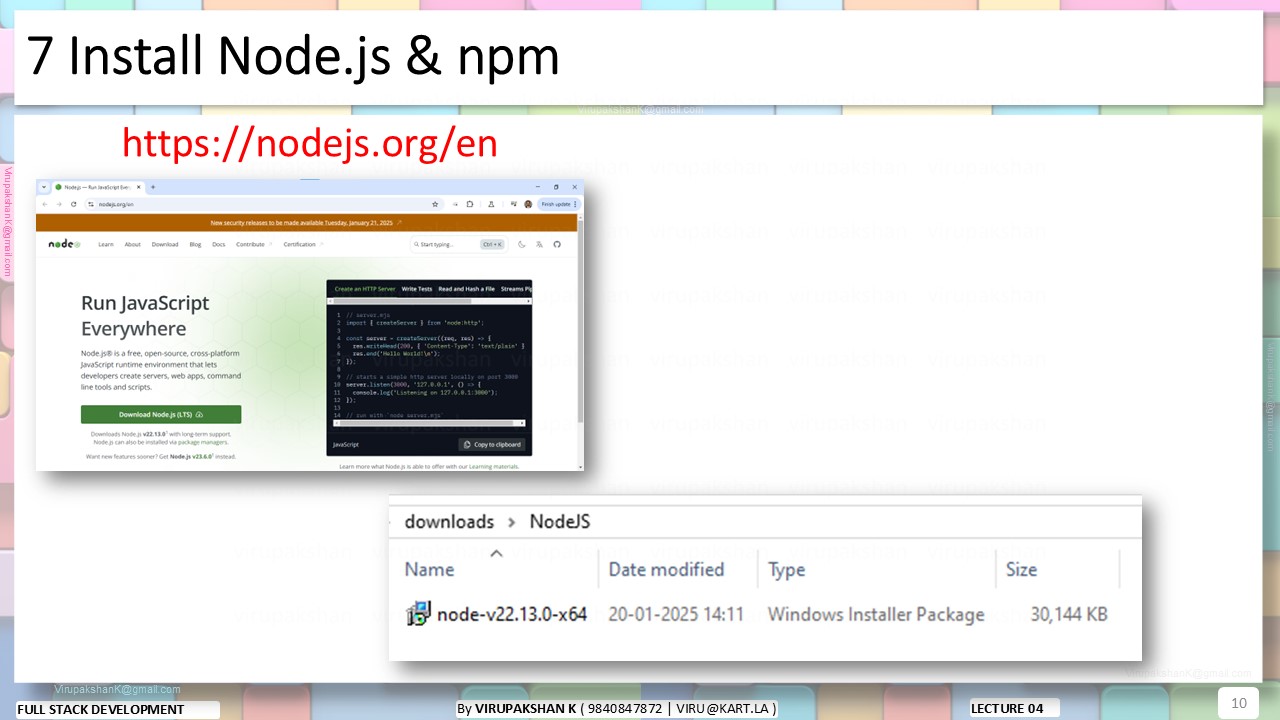This screenshot has width=1280, height=720.
Task: Open the About nav item
Action: point(132,244)
